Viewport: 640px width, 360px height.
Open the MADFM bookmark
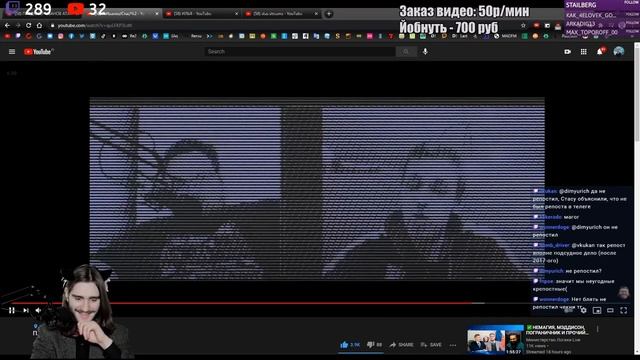coord(506,36)
